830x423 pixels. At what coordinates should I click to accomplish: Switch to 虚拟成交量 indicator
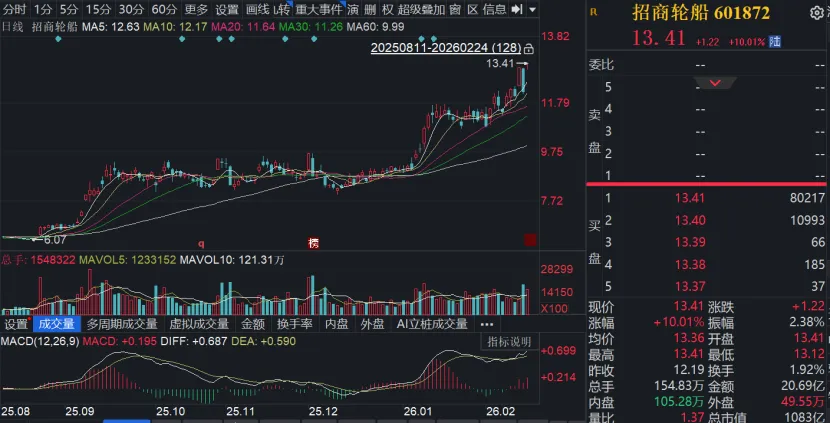pyautogui.click(x=199, y=324)
